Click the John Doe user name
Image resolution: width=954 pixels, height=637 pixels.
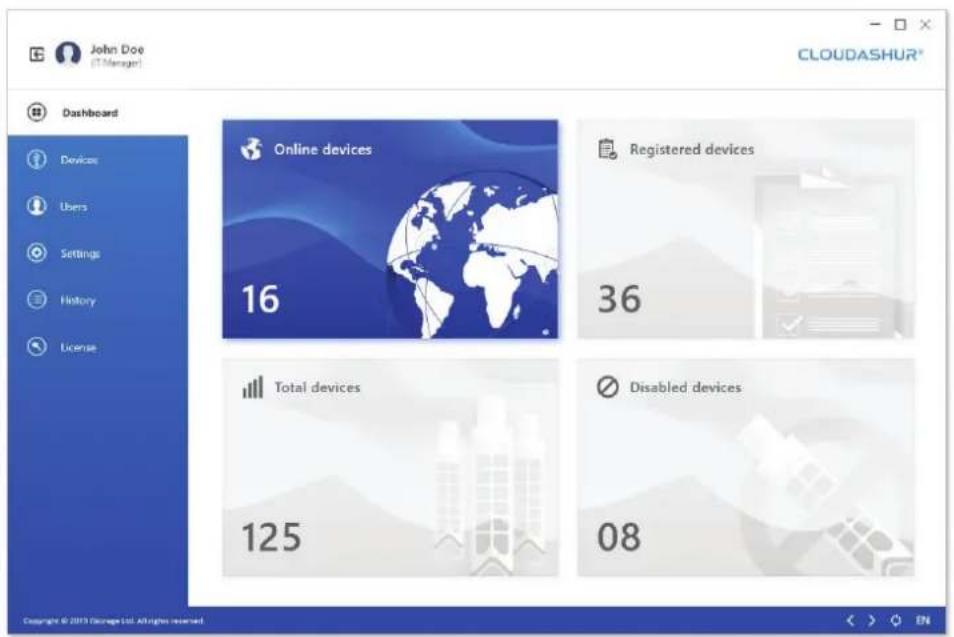pos(117,49)
